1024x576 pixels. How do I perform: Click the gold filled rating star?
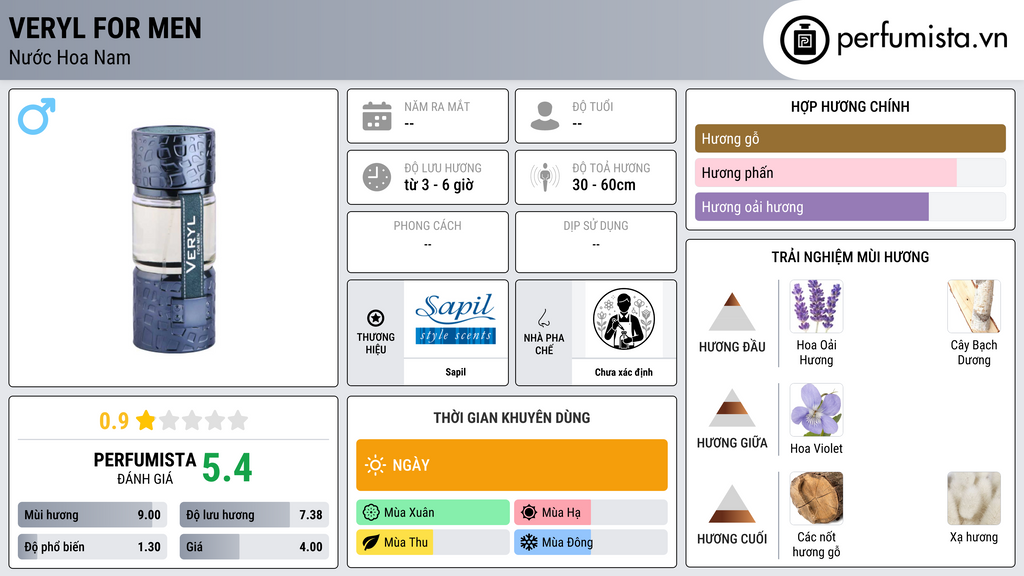point(146,420)
